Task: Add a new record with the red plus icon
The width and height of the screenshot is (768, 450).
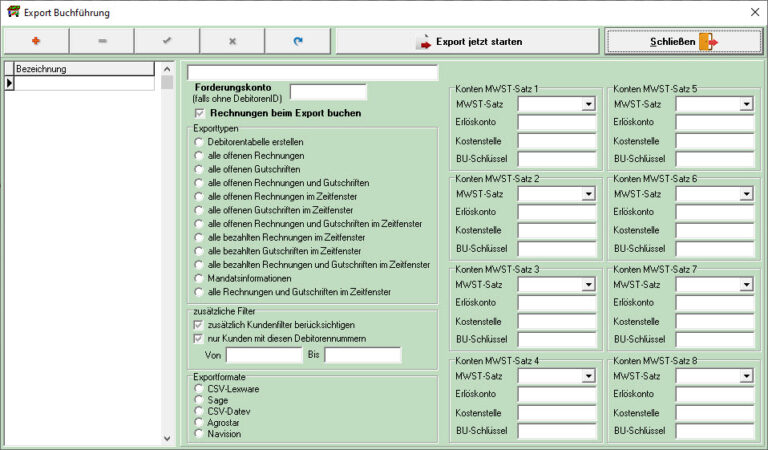Action: coord(36,41)
